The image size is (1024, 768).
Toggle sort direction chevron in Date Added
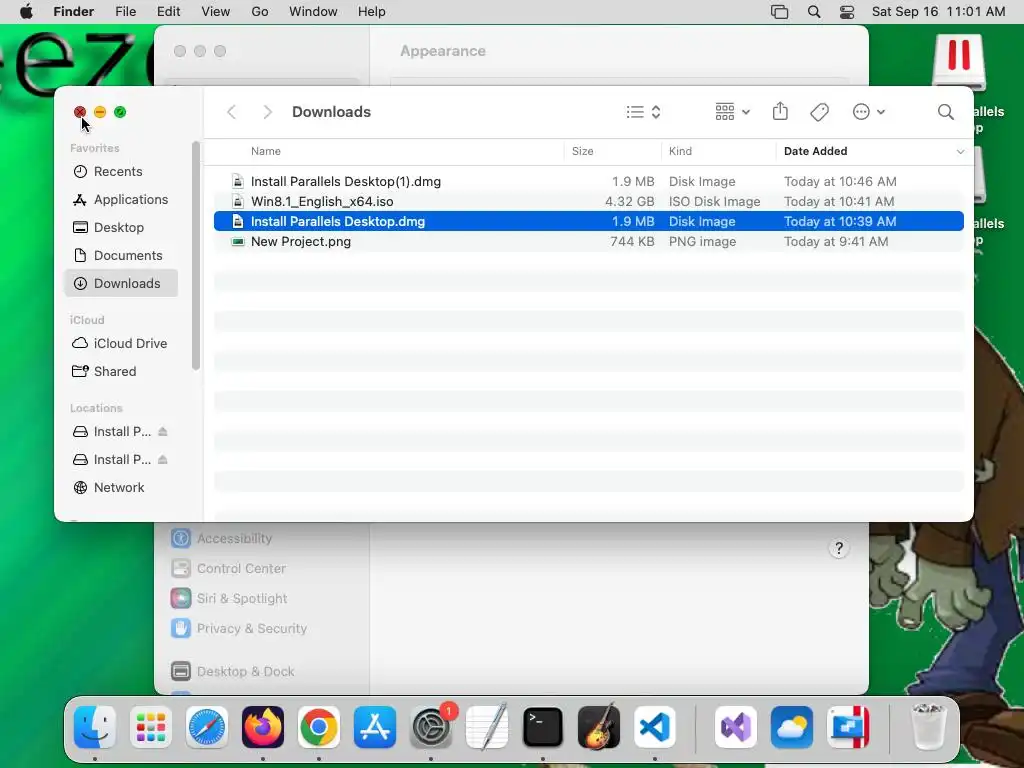[960, 152]
